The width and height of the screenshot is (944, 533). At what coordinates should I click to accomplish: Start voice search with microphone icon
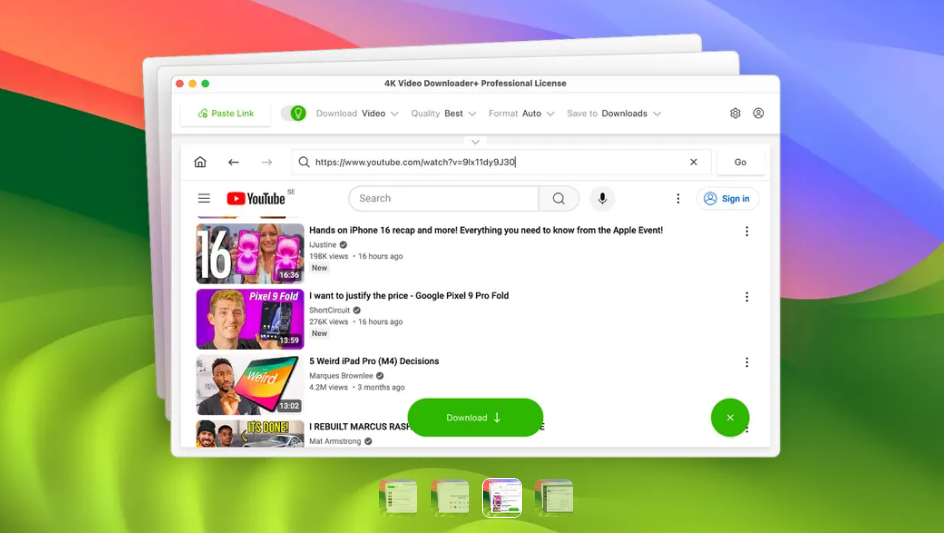point(602,198)
